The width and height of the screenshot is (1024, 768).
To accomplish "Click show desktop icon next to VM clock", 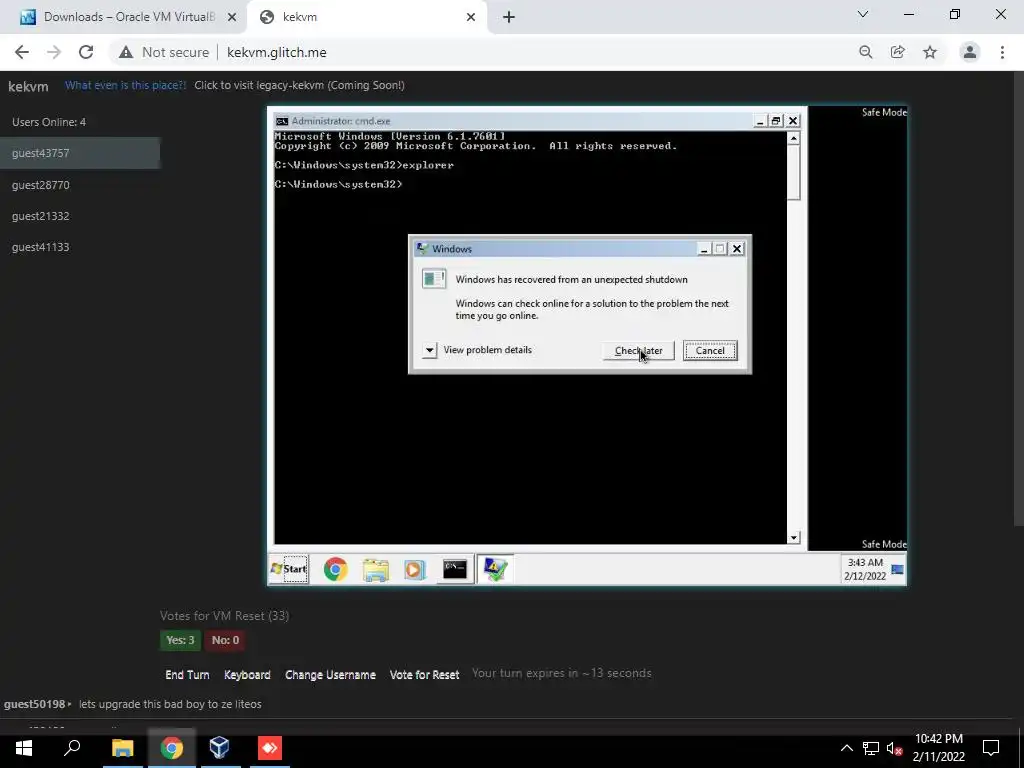I will (x=898, y=569).
